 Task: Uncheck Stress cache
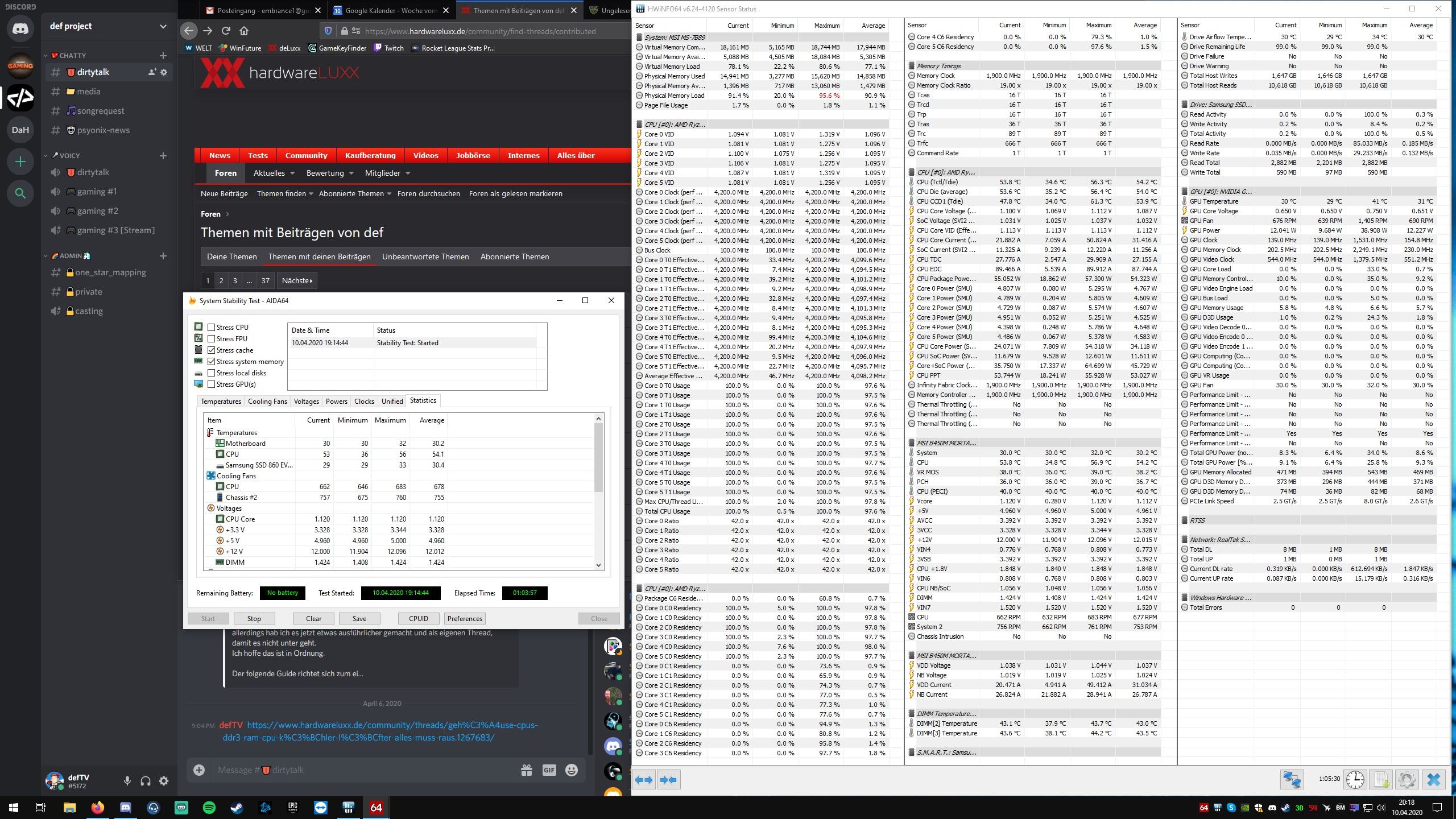tap(212, 350)
